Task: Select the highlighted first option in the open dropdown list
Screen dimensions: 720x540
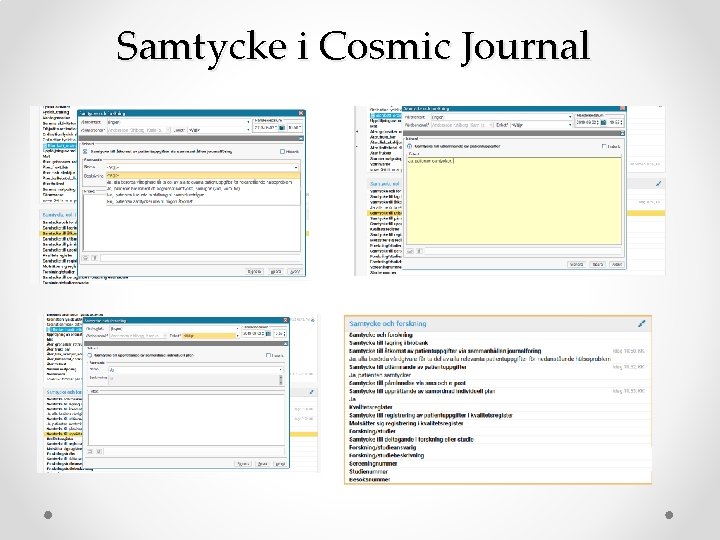Action: (202, 175)
